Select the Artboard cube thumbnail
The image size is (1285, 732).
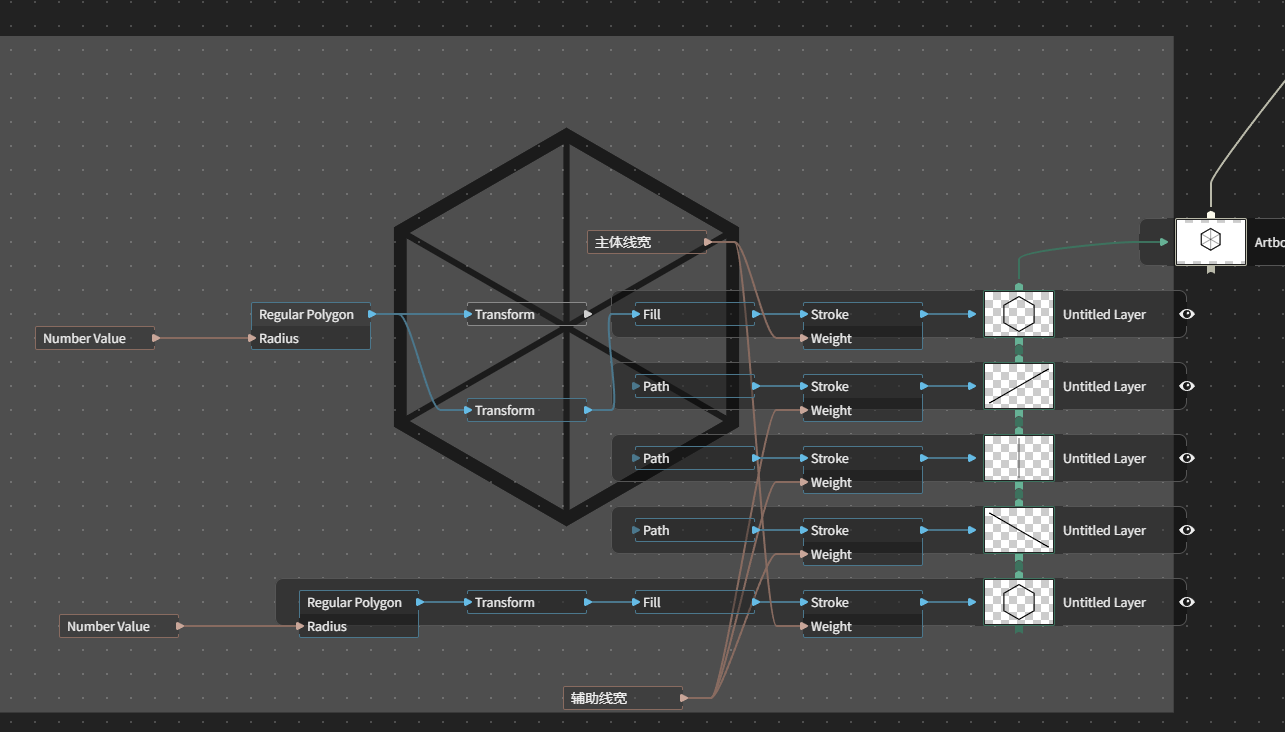pos(1211,241)
